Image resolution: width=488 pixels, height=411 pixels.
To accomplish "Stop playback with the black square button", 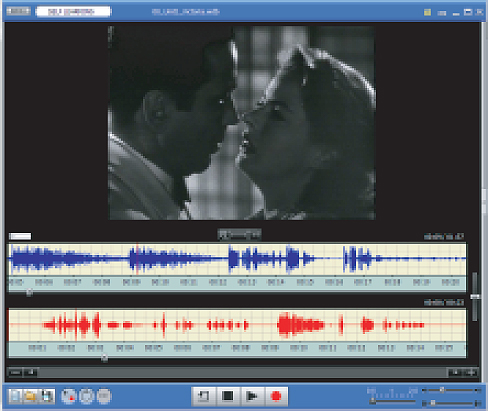I will [228, 396].
